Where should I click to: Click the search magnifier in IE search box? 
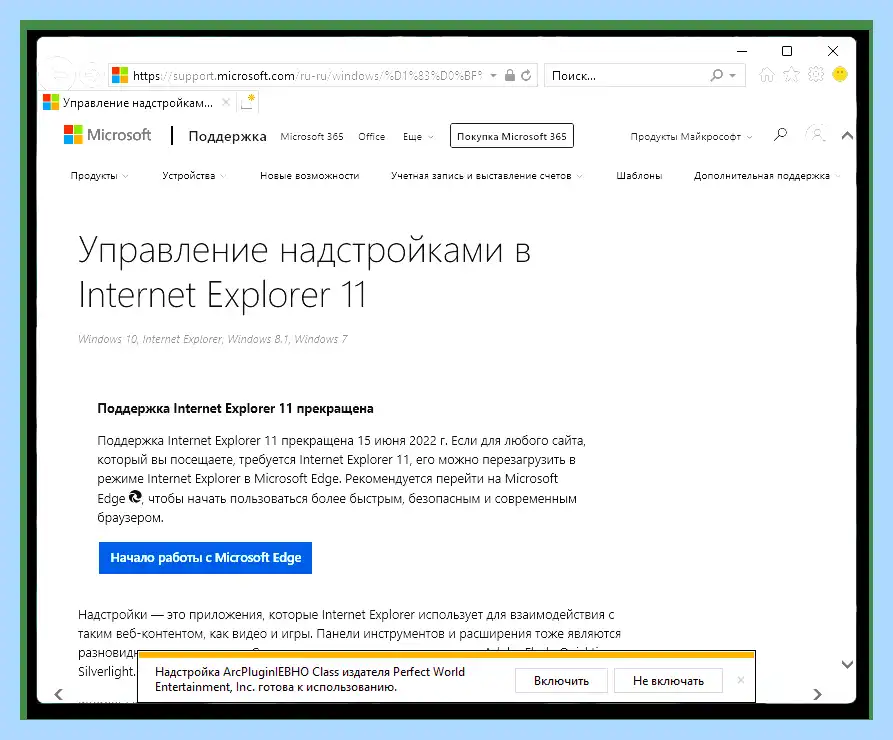click(716, 75)
